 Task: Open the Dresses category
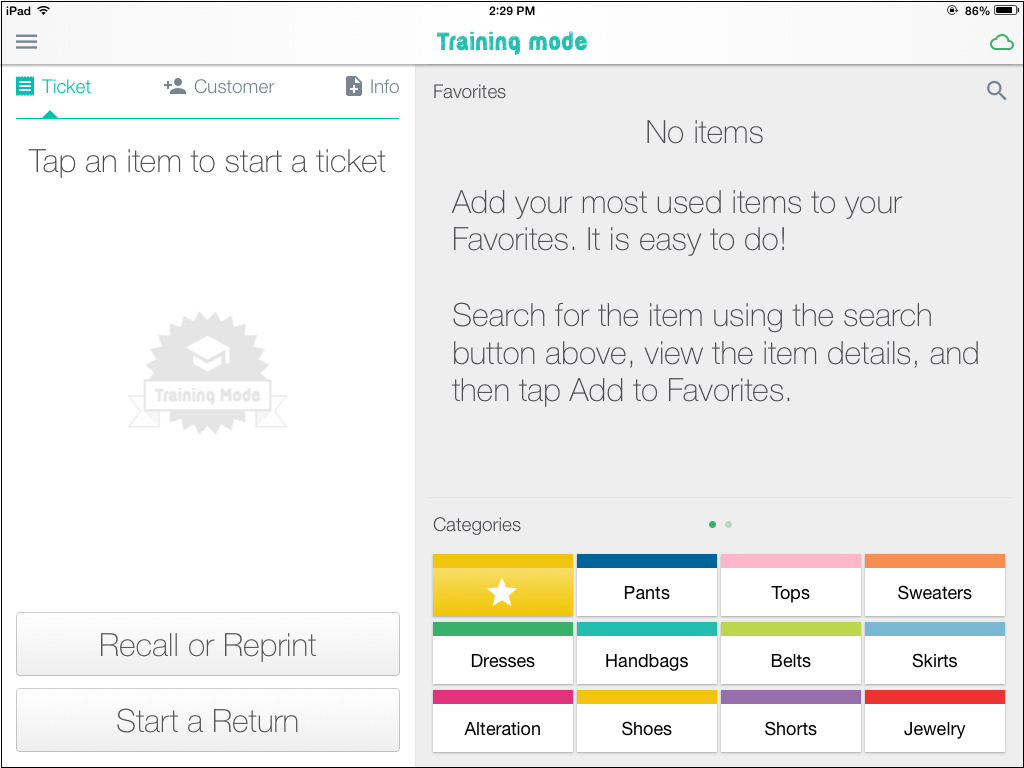point(502,653)
